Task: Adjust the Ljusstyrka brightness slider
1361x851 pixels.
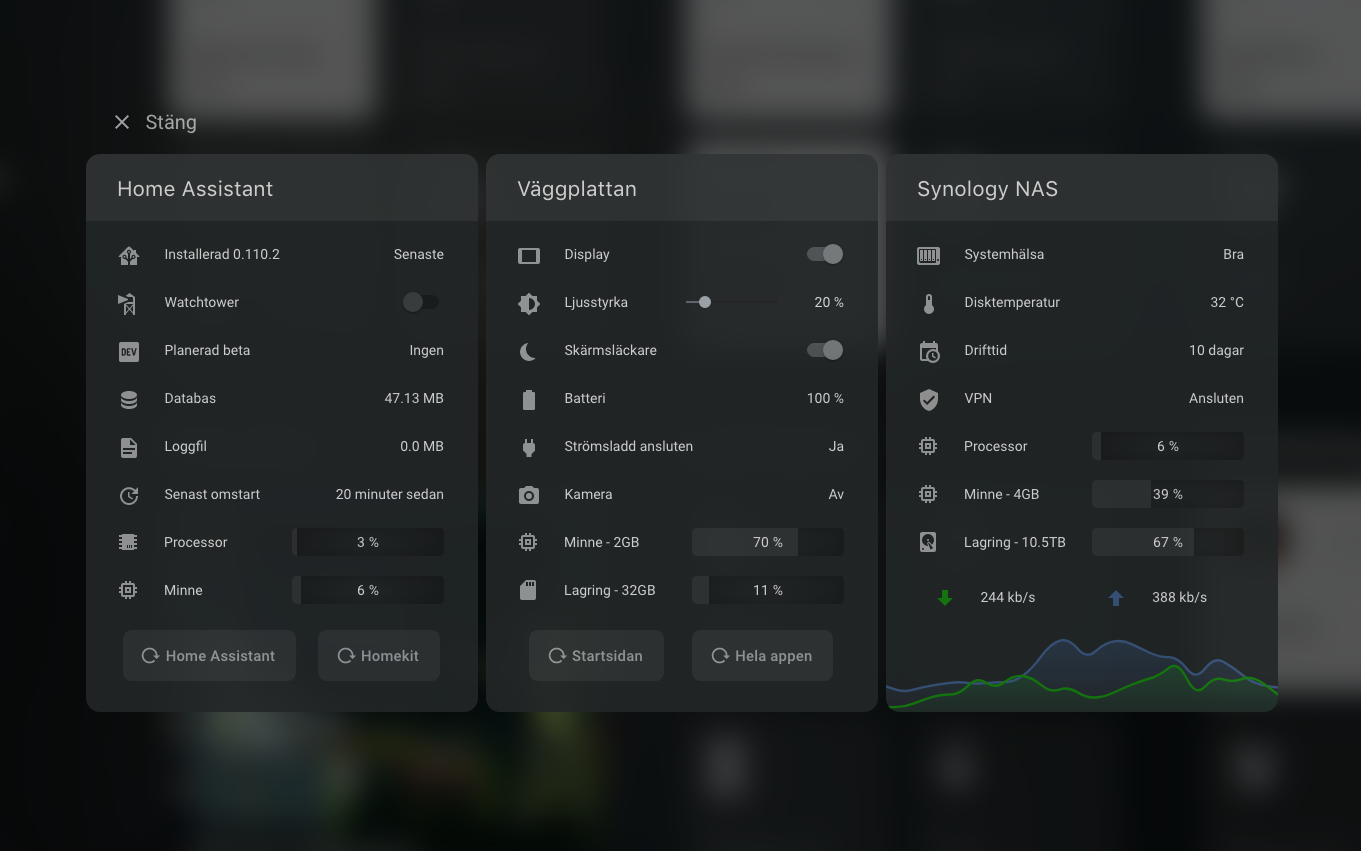Action: (x=731, y=302)
